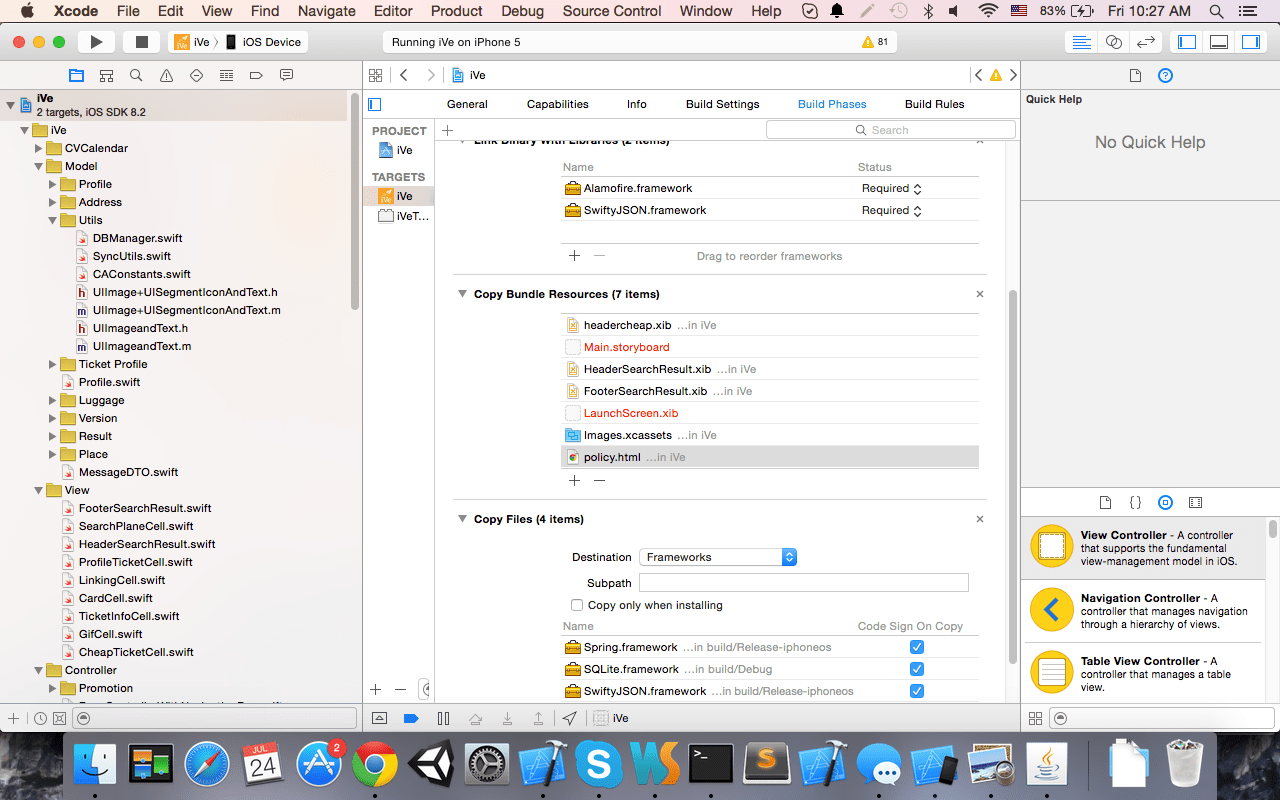Open the Destination Frameworks dropdown
This screenshot has width=1280, height=800.
[718, 557]
